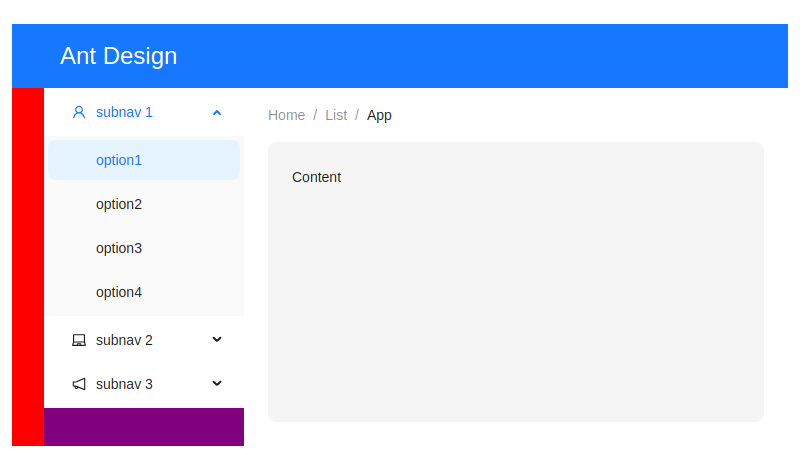Viewport: 800px width, 470px height.
Task: Click the App breadcrumb item
Action: [x=379, y=115]
